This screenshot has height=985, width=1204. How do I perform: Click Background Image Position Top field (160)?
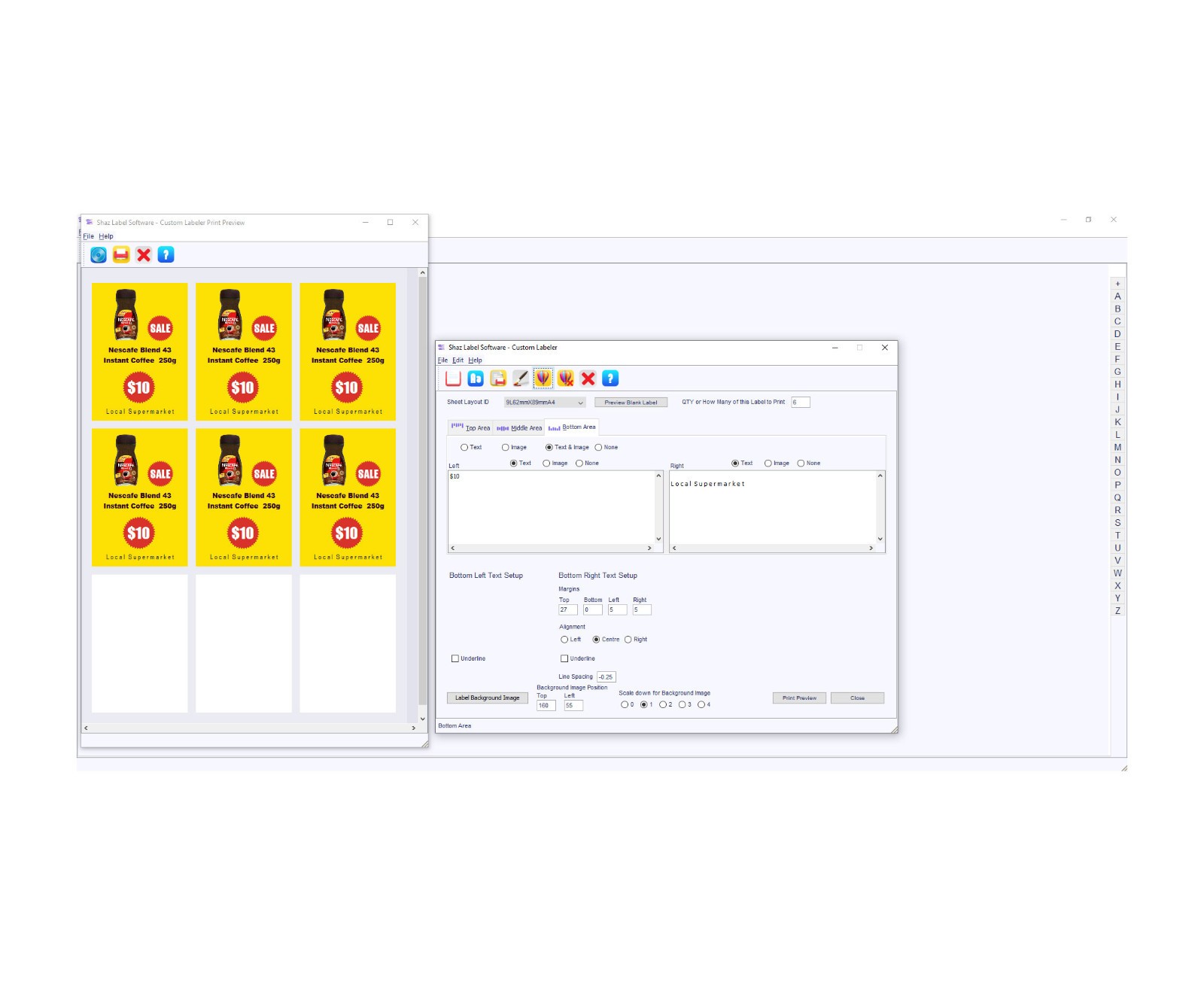pos(546,706)
